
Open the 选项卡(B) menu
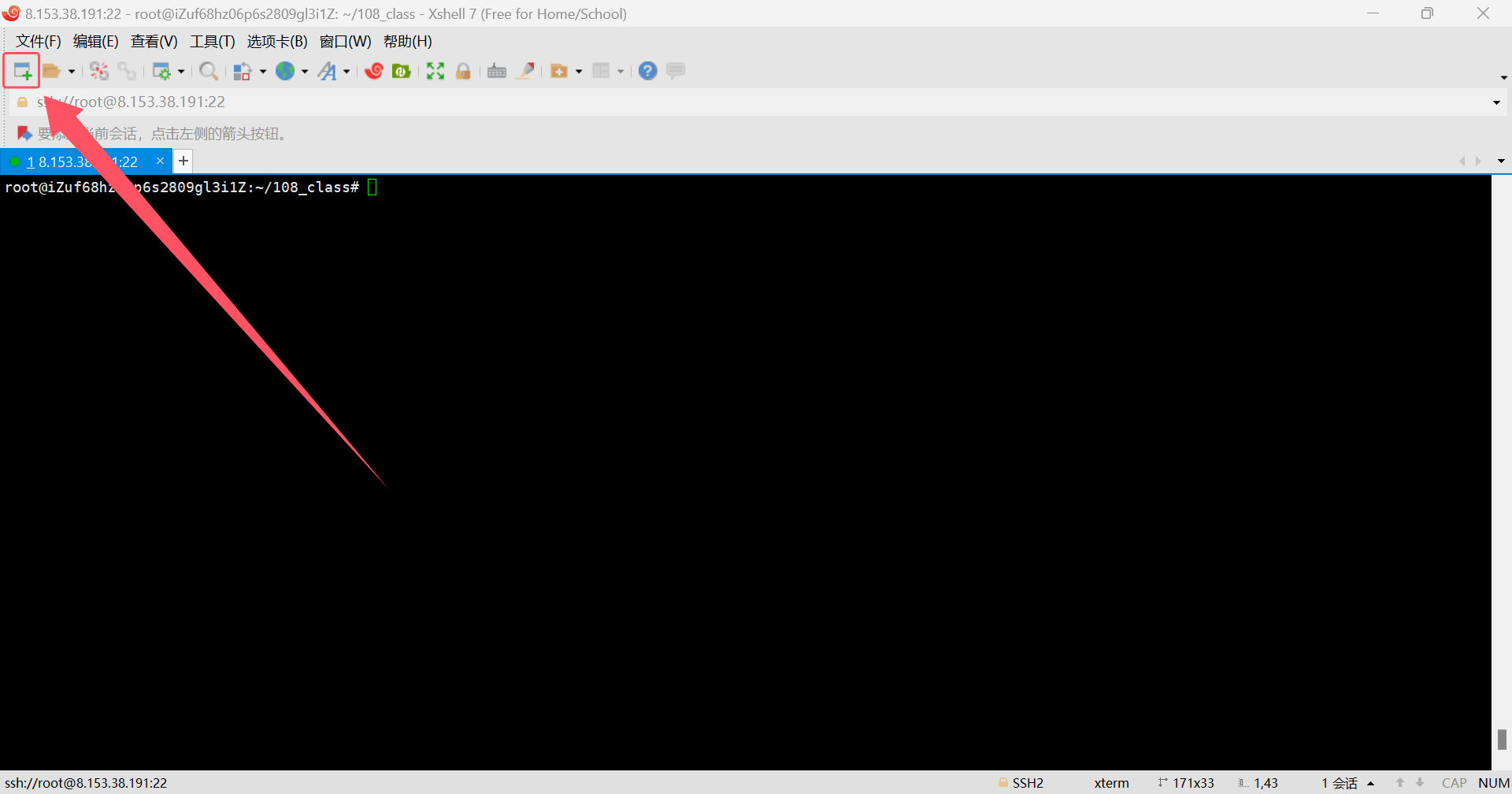click(x=277, y=42)
